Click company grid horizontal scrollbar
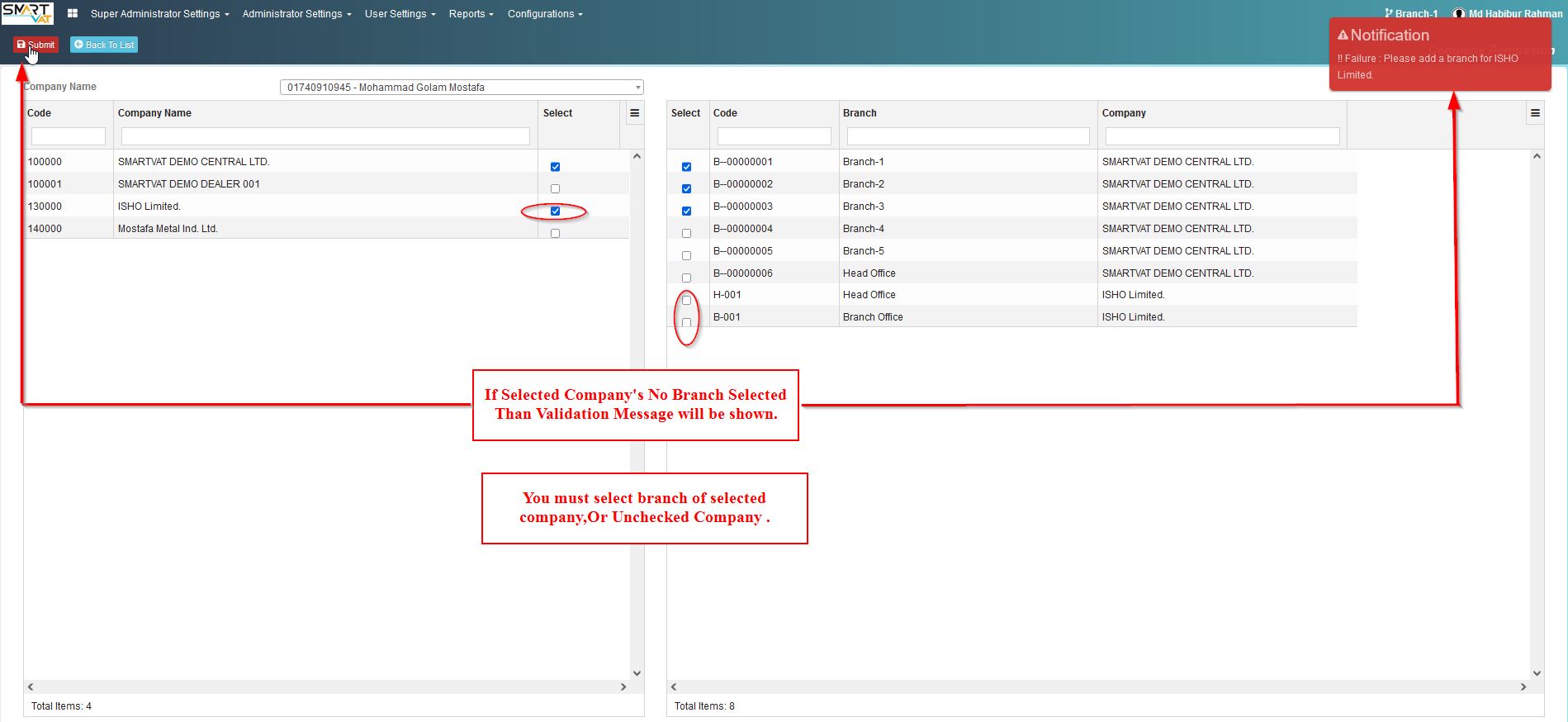This screenshot has height=722, width=1568. pos(327,686)
